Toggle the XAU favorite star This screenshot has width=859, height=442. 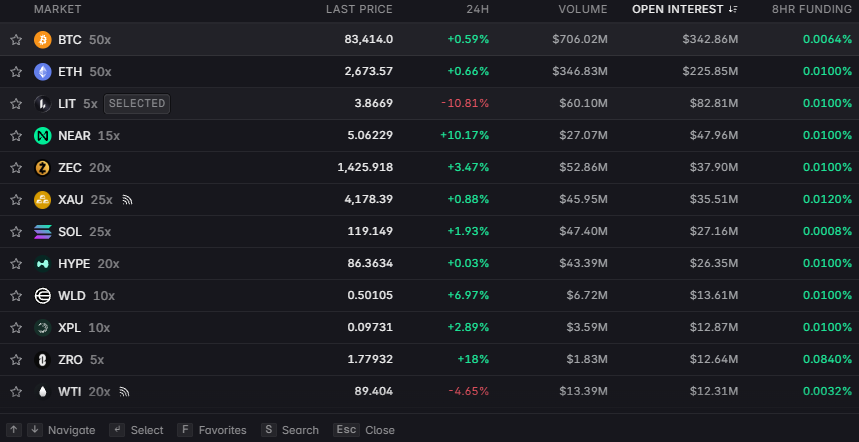tap(16, 200)
